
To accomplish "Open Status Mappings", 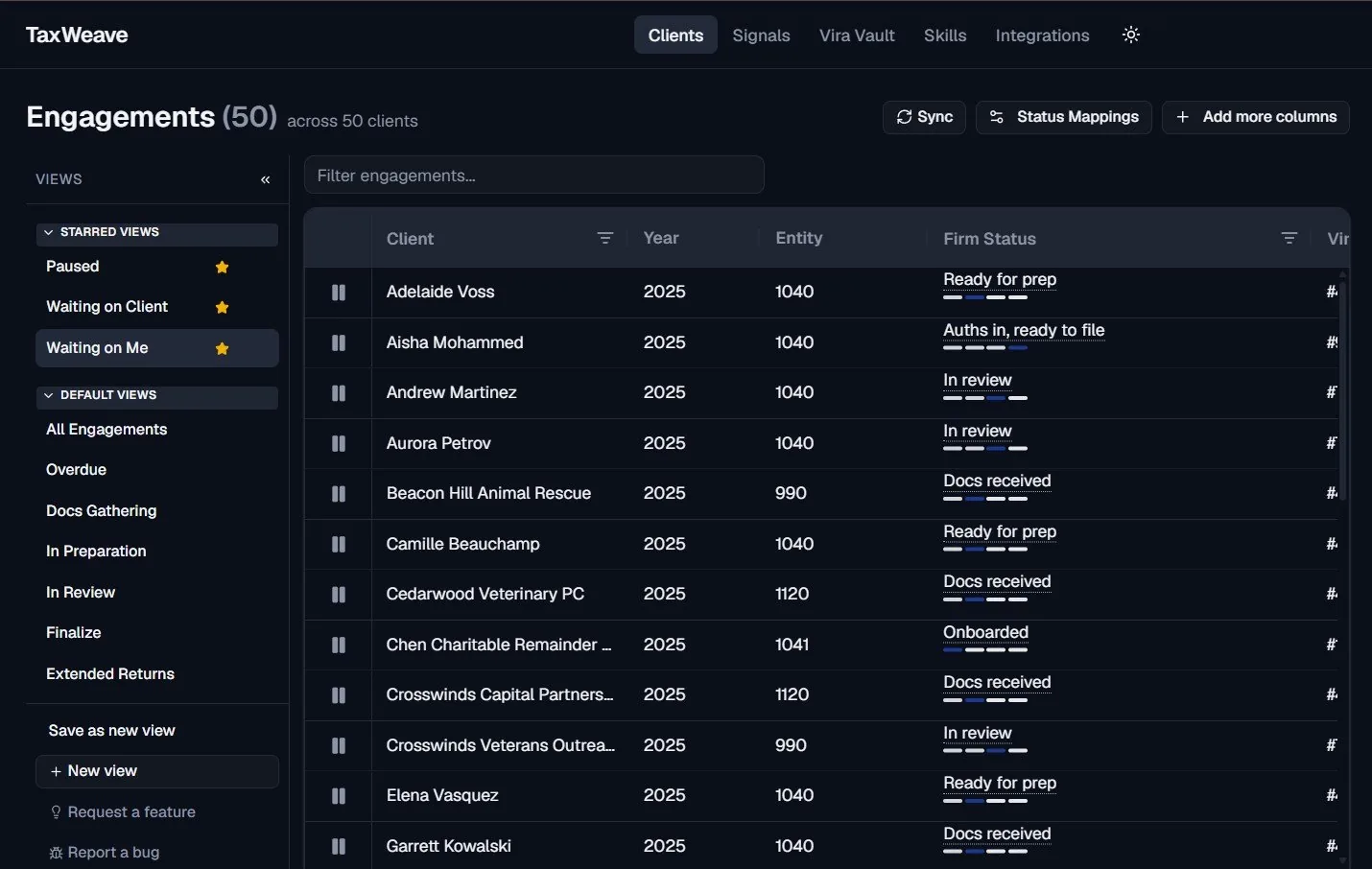I will pyautogui.click(x=1064, y=117).
